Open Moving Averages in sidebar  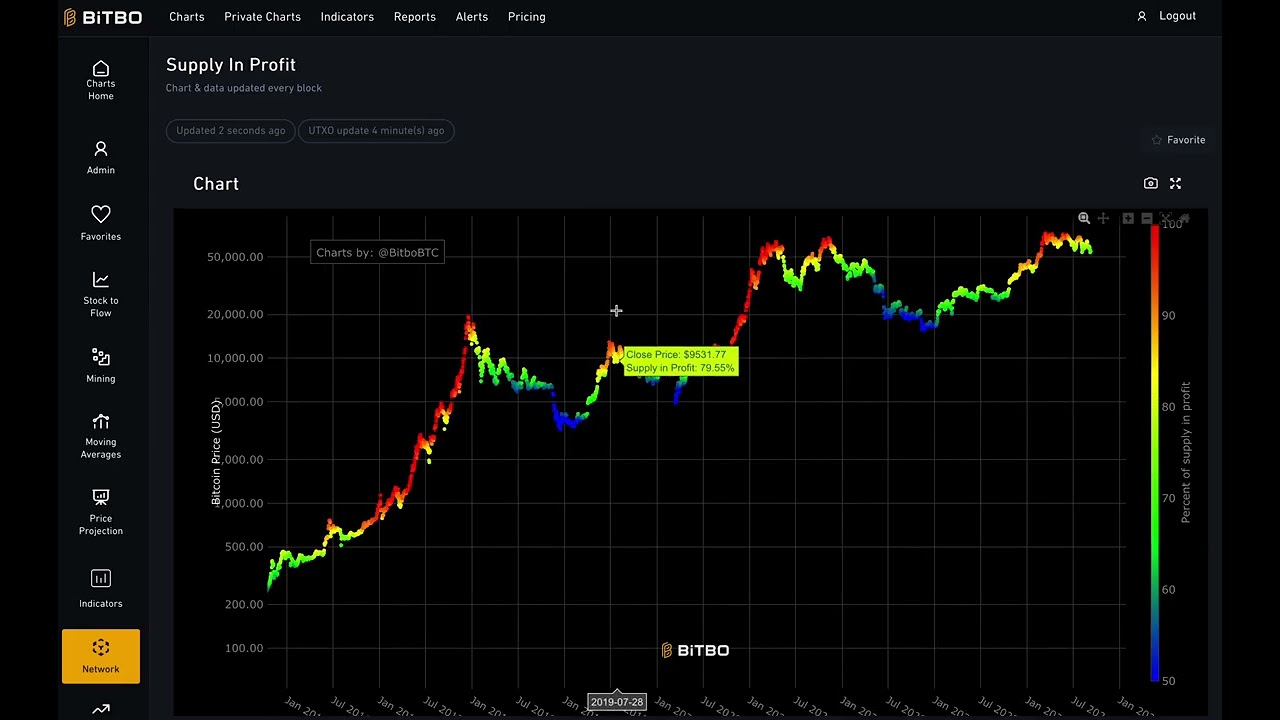(100, 437)
